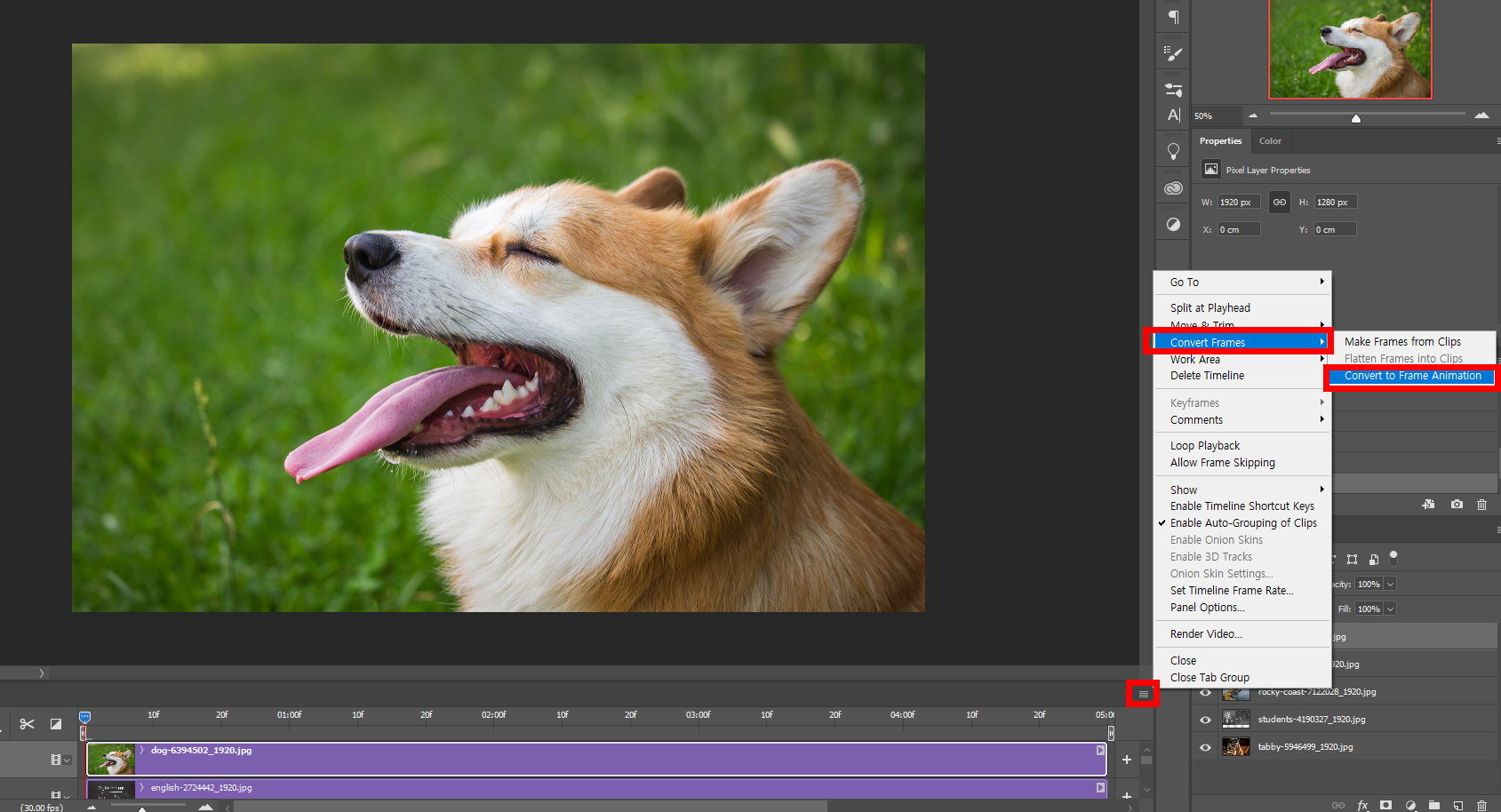The height and width of the screenshot is (812, 1501).
Task: Click the timeline transition icon
Action: 56,724
